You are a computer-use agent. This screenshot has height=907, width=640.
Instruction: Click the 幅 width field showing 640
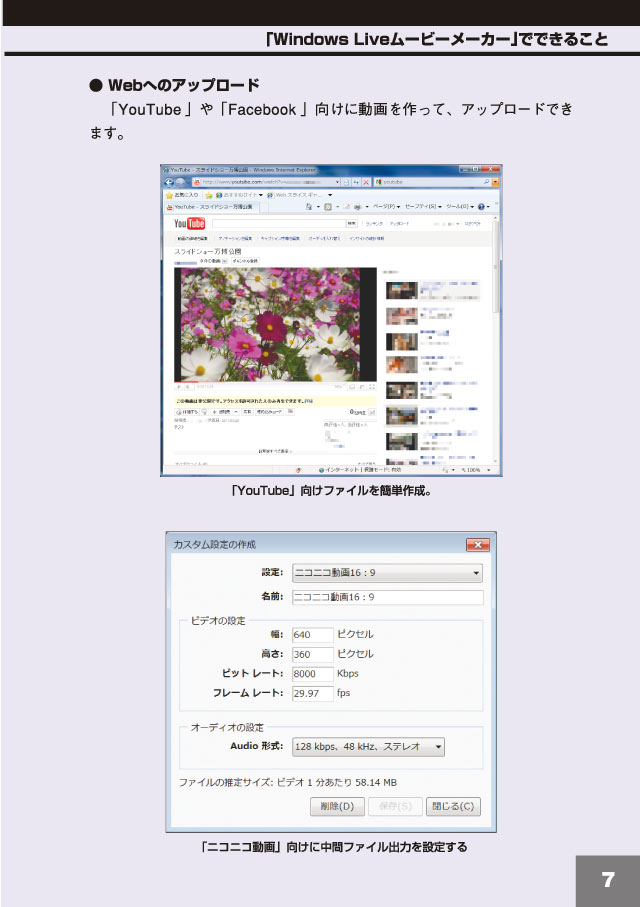312,635
